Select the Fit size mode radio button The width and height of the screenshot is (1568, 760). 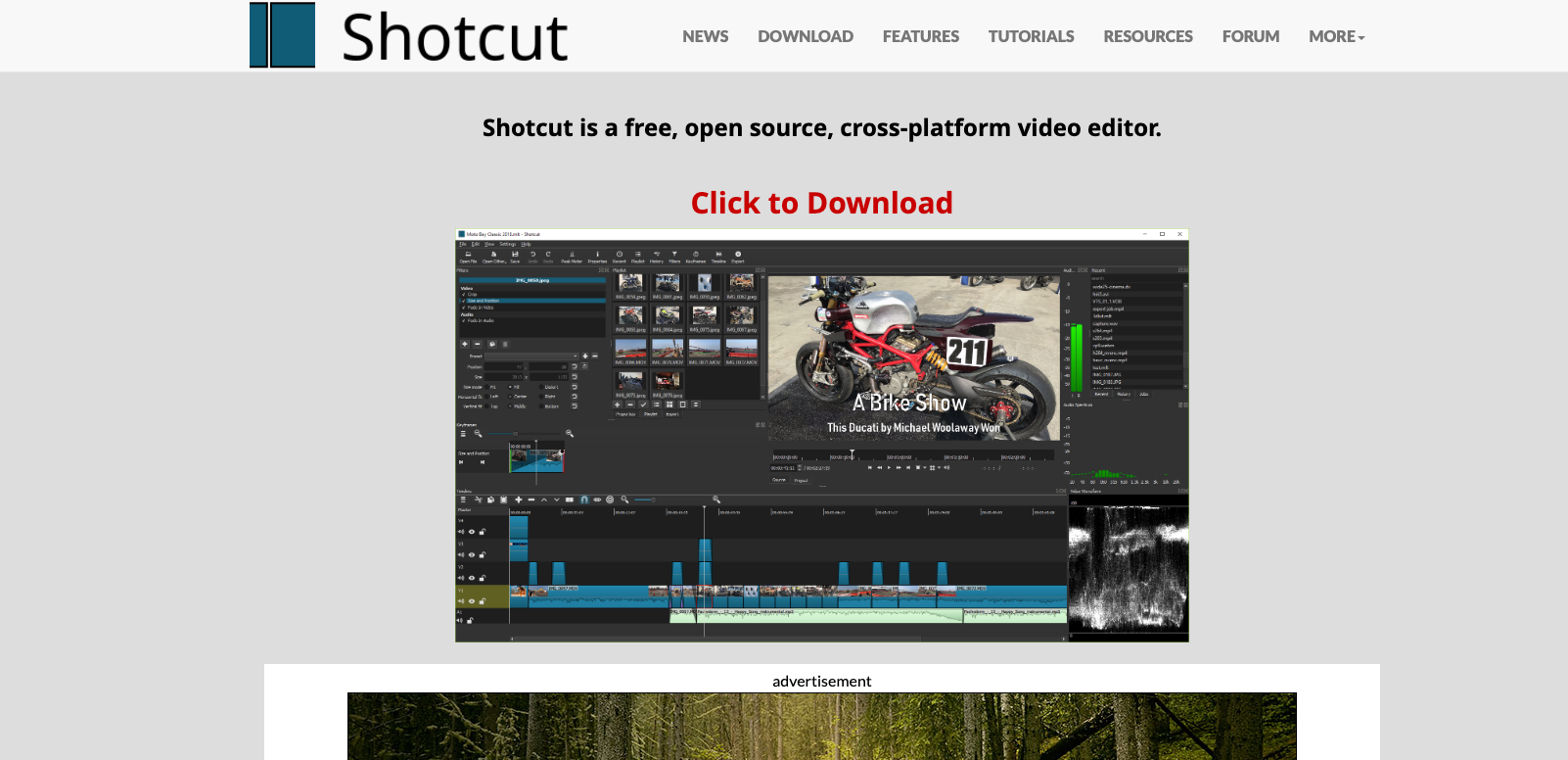coord(486,387)
